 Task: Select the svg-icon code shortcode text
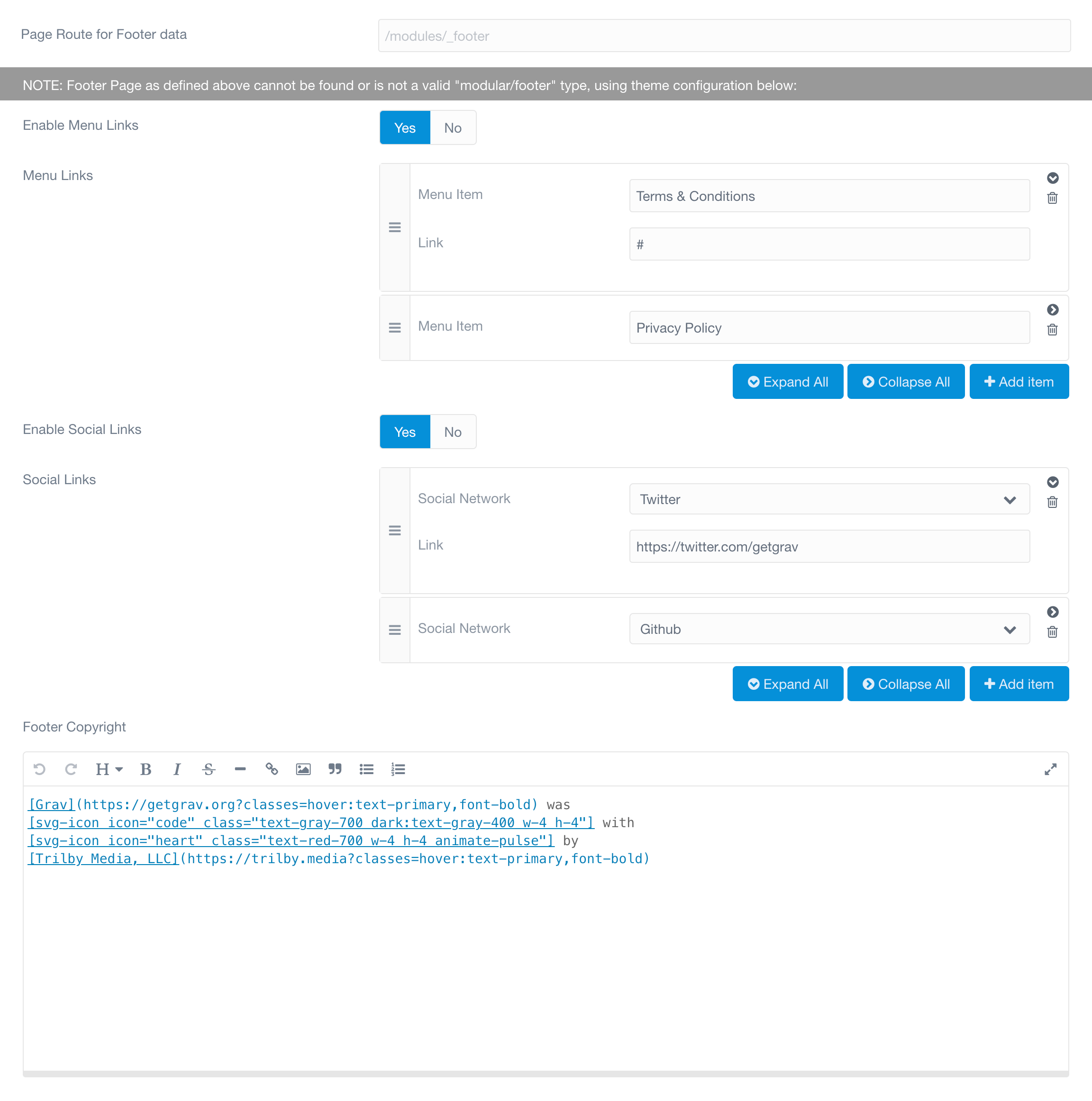click(311, 823)
